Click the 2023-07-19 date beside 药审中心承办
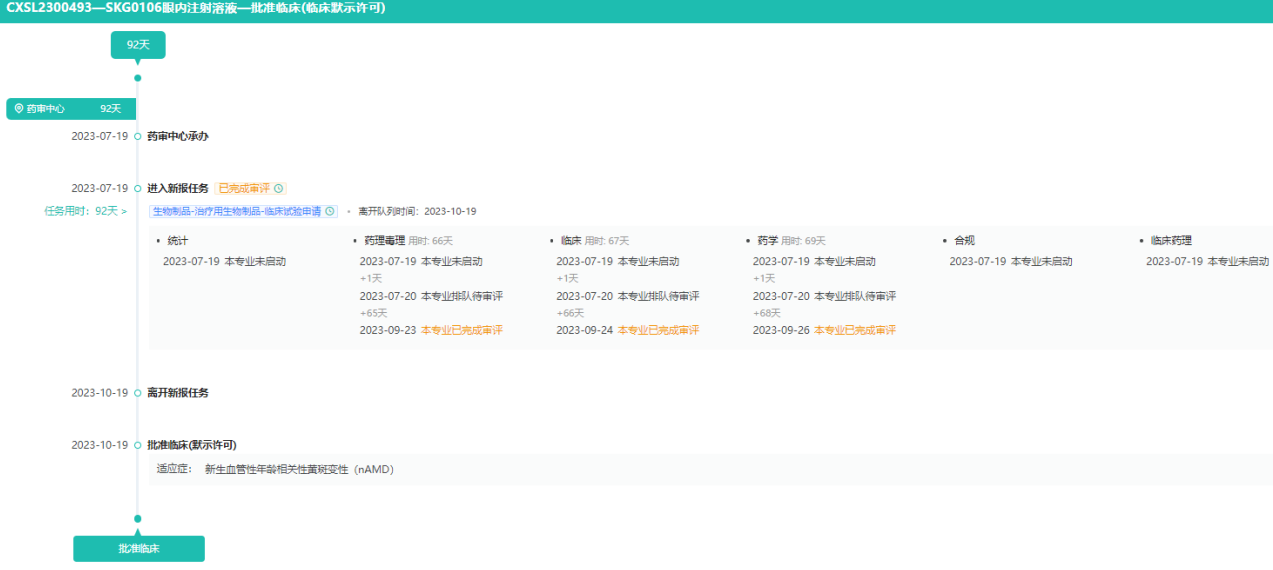1273x570 pixels. 100,136
